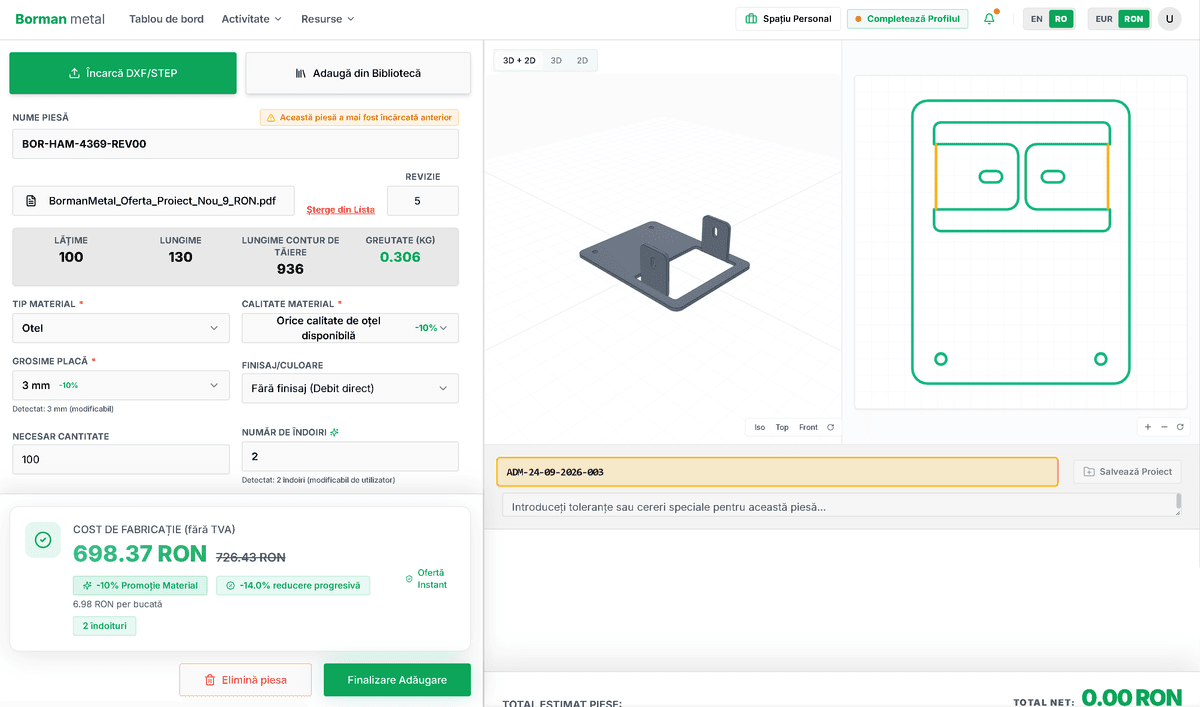Set currency to EUR

click(1104, 19)
